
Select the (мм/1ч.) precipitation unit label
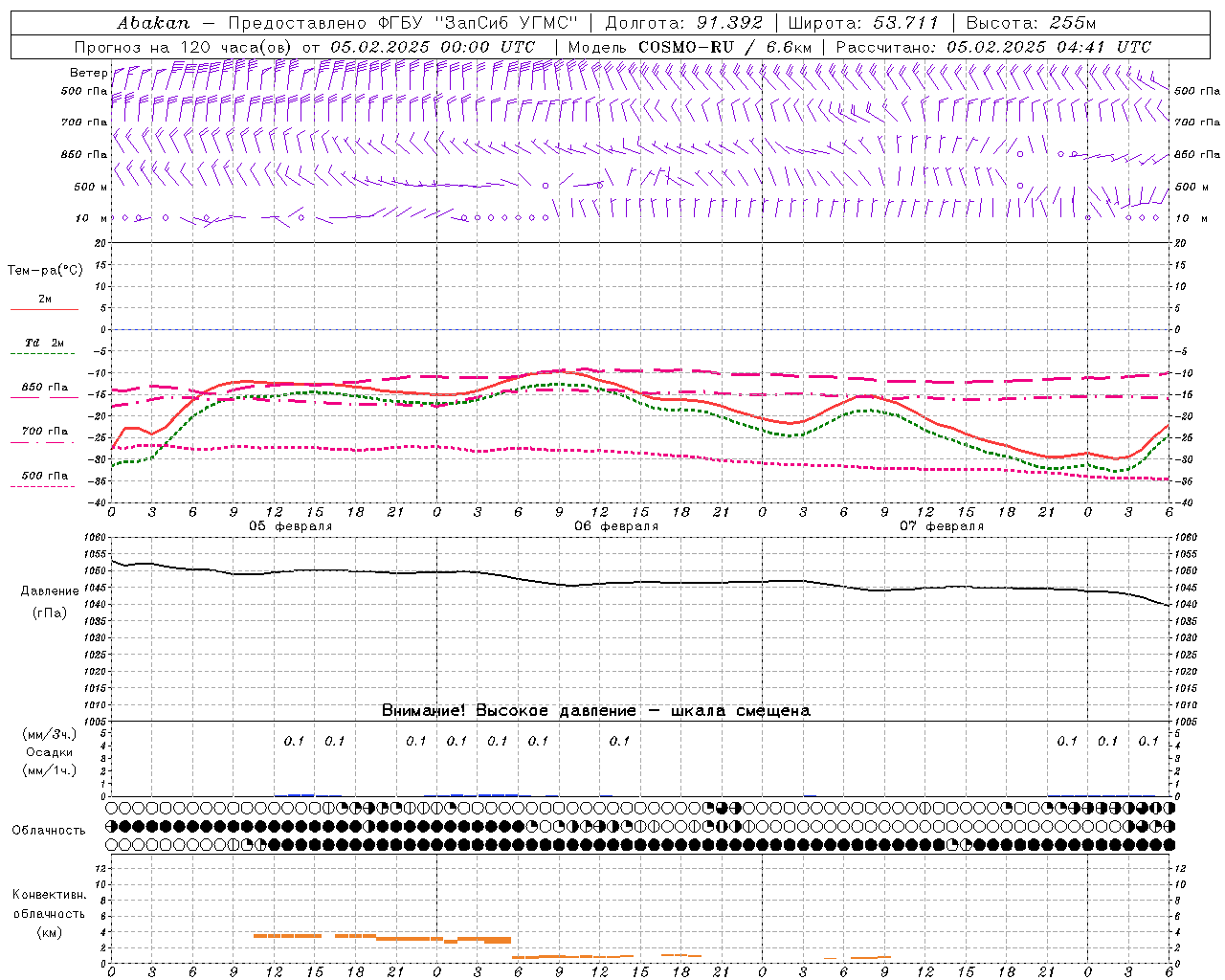pyautogui.click(x=50, y=770)
